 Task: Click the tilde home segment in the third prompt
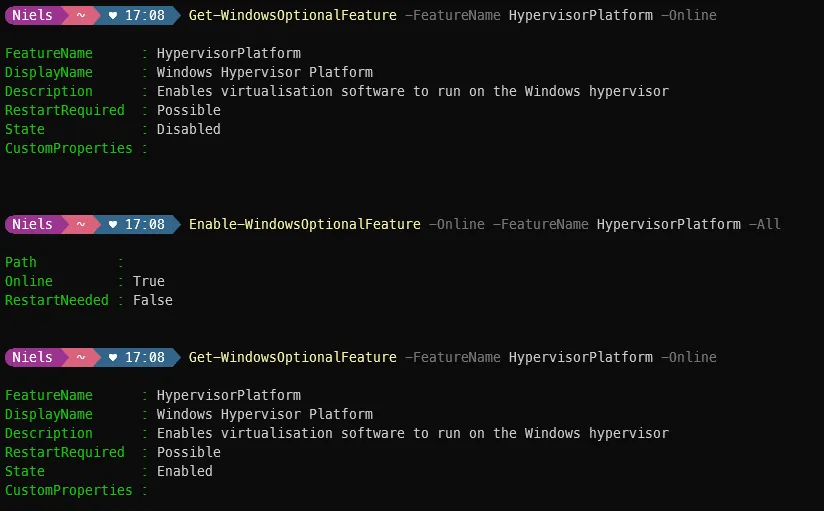76,357
